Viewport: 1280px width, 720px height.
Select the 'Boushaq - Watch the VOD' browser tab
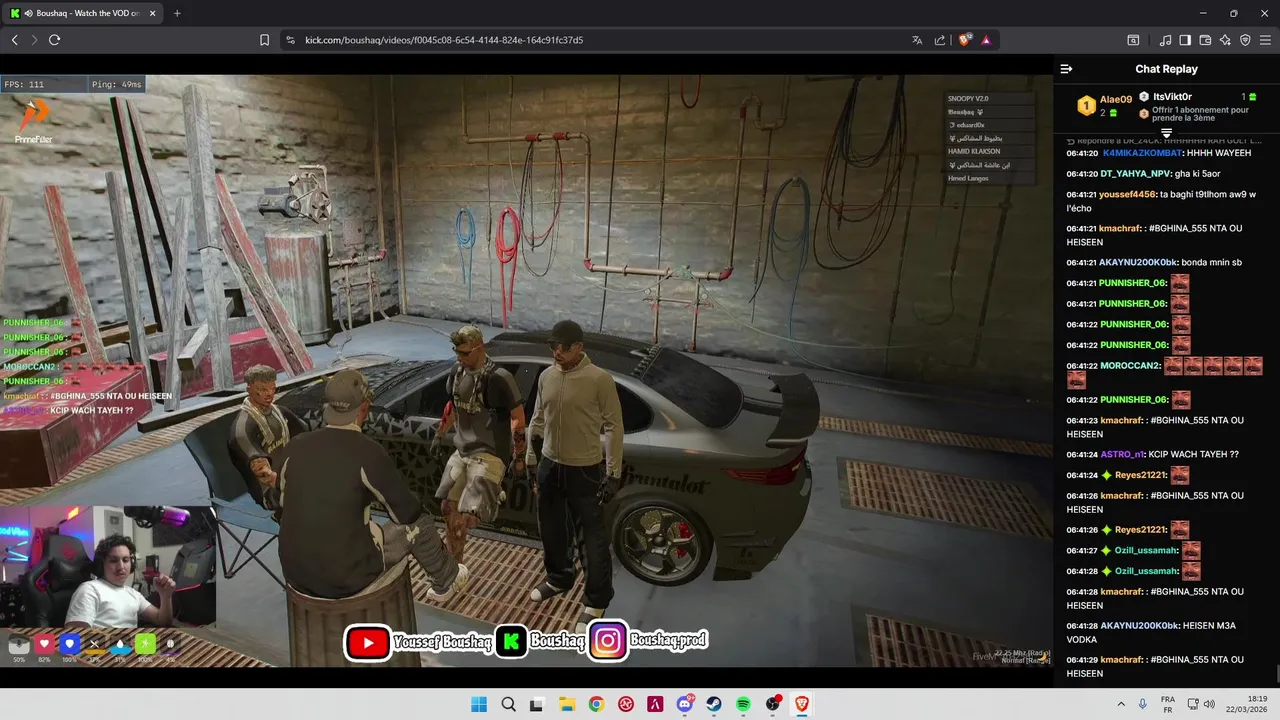84,13
